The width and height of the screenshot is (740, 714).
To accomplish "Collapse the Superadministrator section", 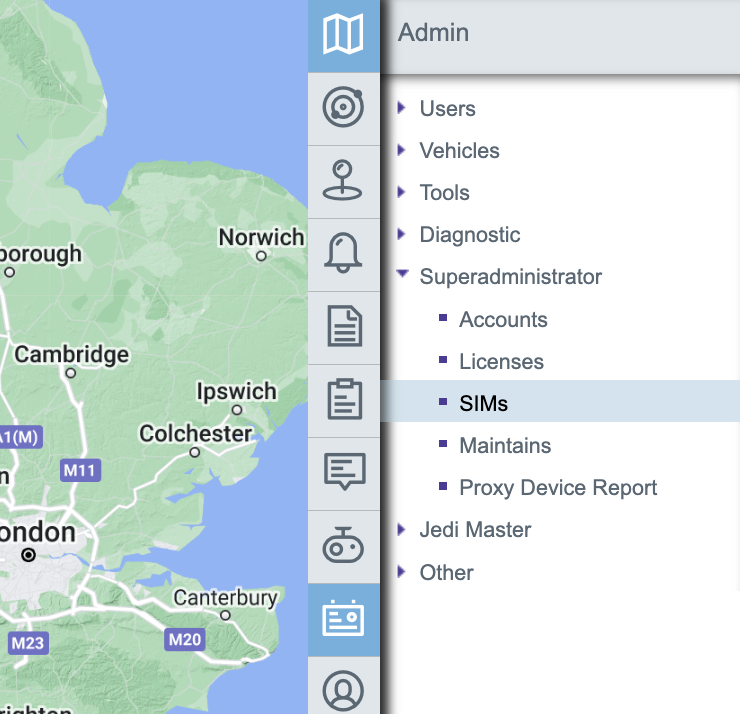I will tap(510, 277).
